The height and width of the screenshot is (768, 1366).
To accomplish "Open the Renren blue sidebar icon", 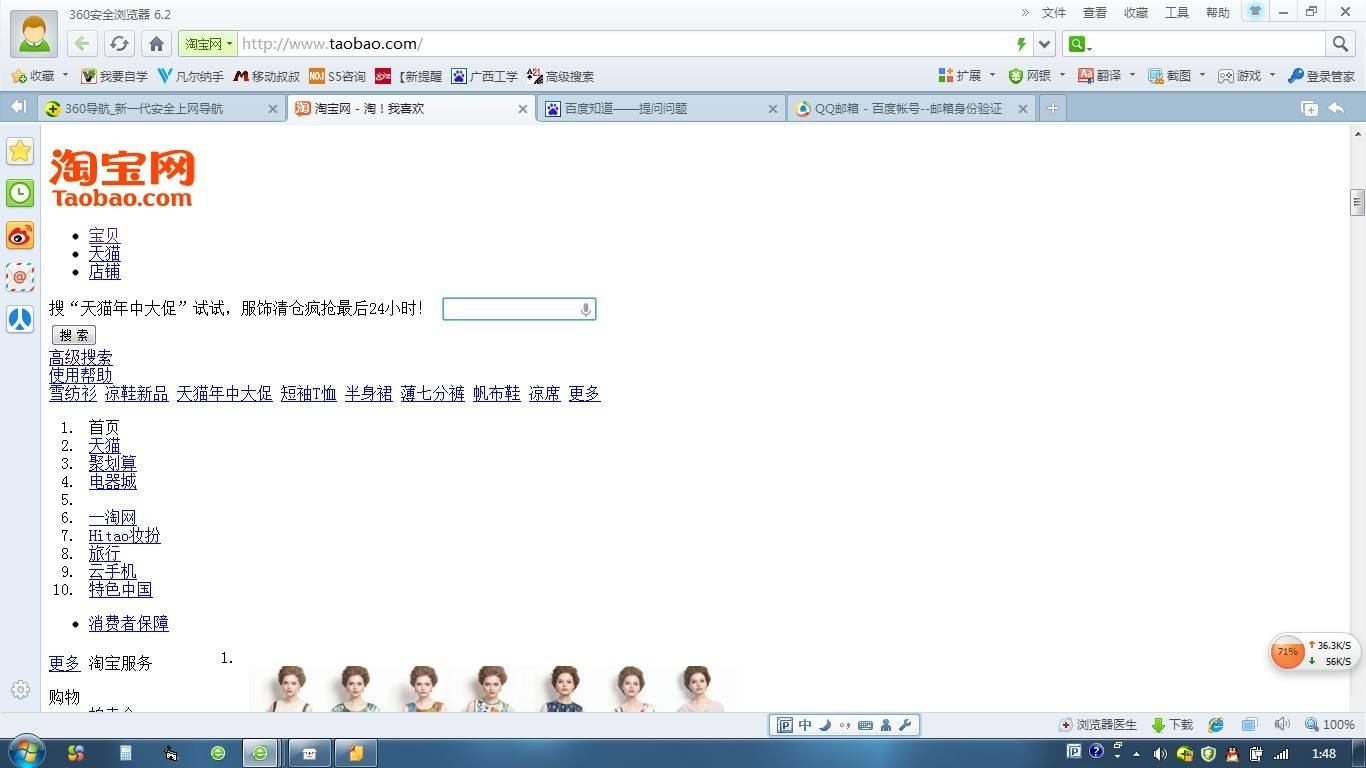I will (20, 319).
